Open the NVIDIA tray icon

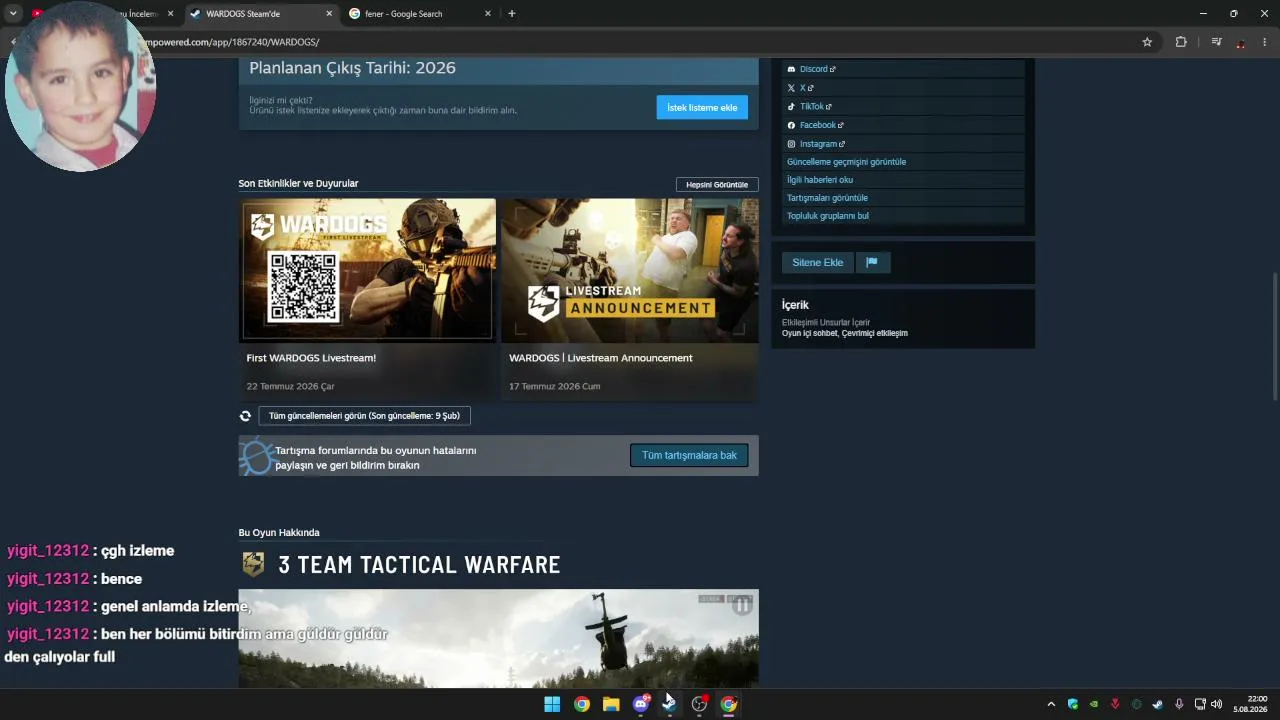pos(1094,704)
